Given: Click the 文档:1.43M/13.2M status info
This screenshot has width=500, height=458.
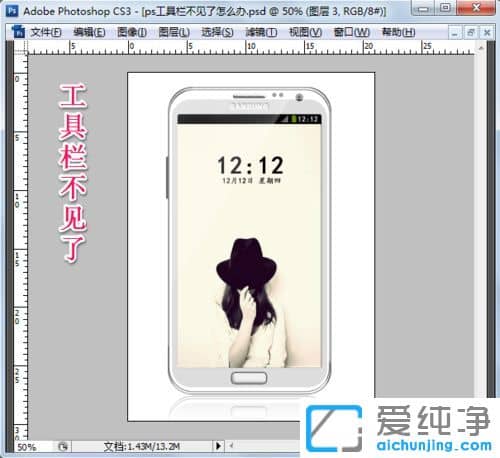Looking at the screenshot, I should point(142,446).
